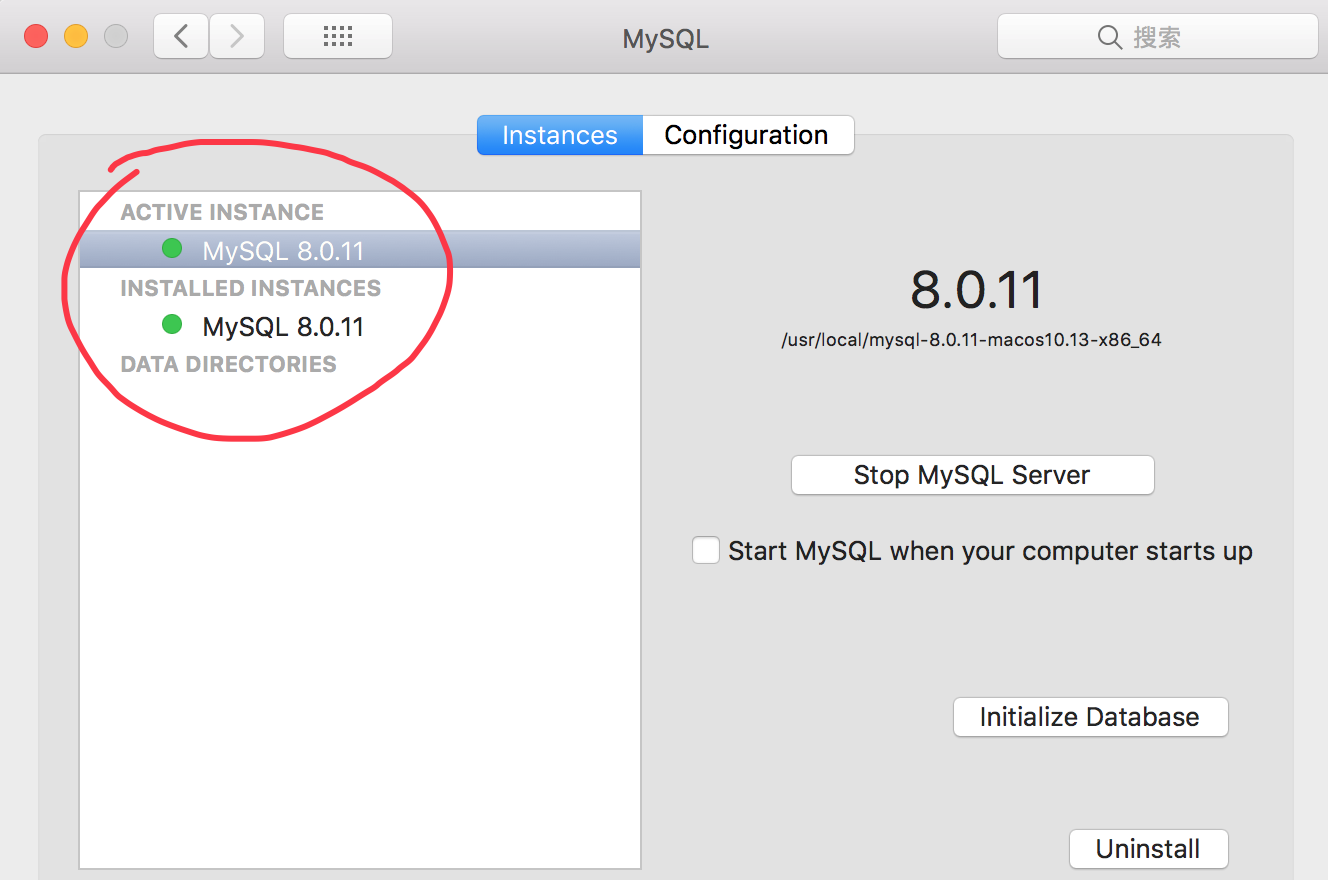The width and height of the screenshot is (1328, 880).
Task: Click the large 8.0.11 version heading
Action: tap(977, 289)
